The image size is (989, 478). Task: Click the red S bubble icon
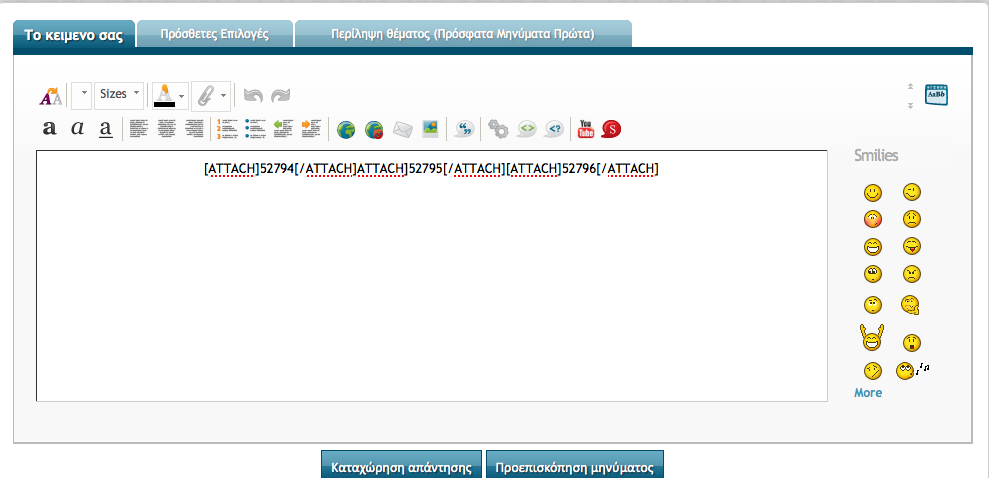click(611, 129)
